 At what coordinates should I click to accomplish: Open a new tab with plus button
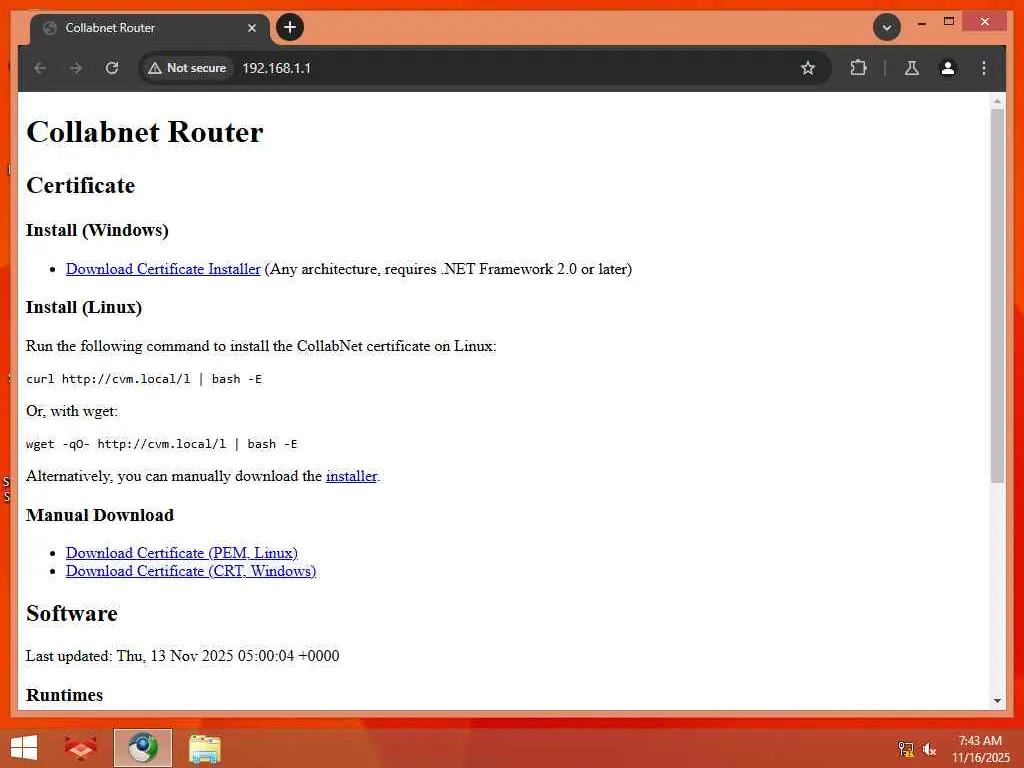tap(290, 27)
